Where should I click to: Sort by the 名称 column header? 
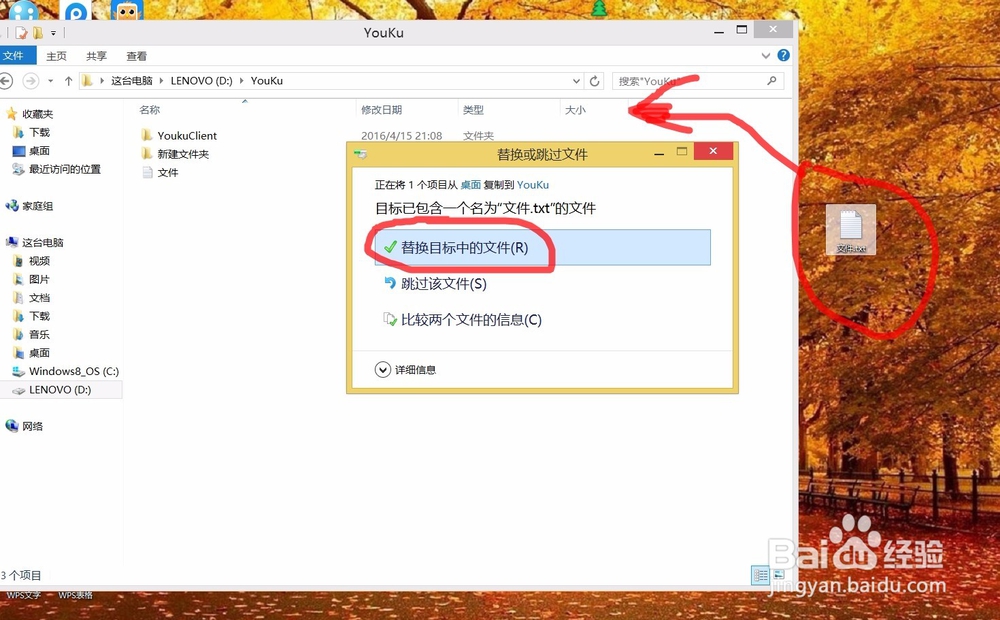[150, 110]
